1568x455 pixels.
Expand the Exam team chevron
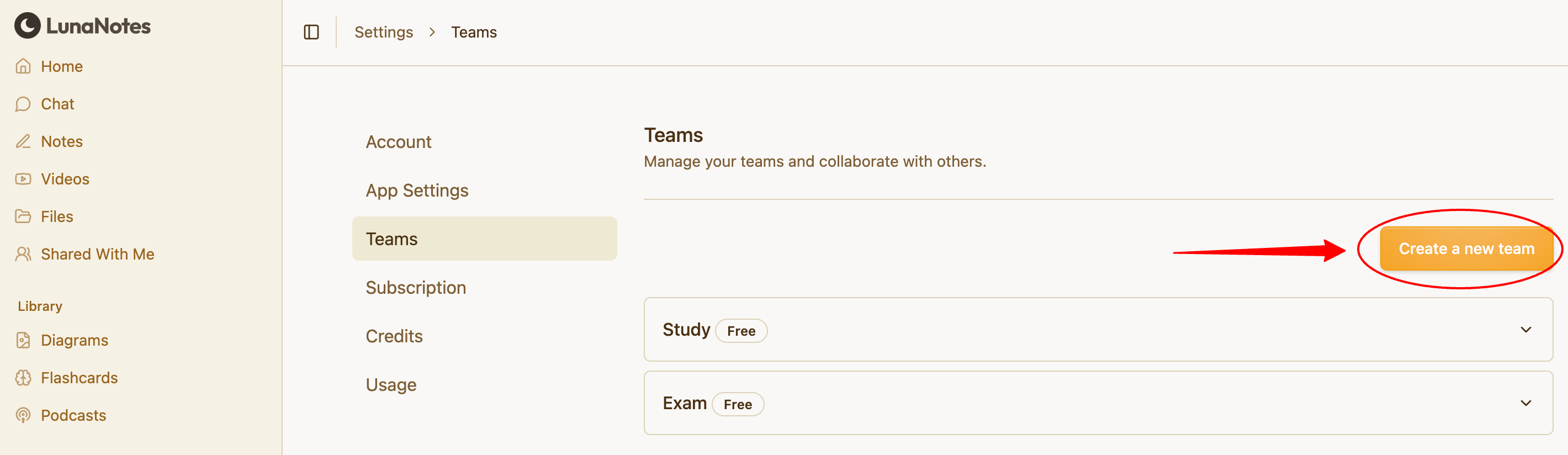[x=1525, y=403]
